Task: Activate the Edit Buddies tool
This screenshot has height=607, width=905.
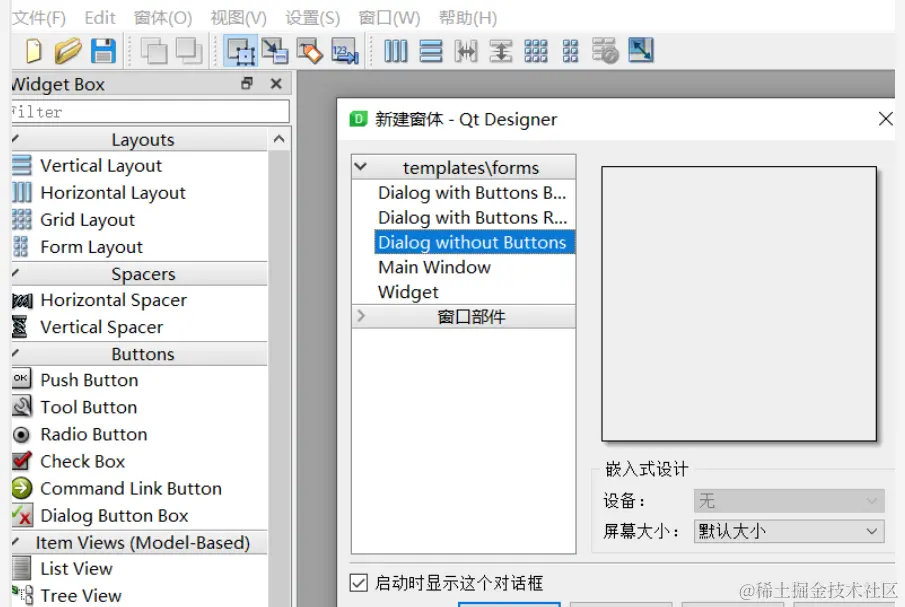Action: pos(310,51)
